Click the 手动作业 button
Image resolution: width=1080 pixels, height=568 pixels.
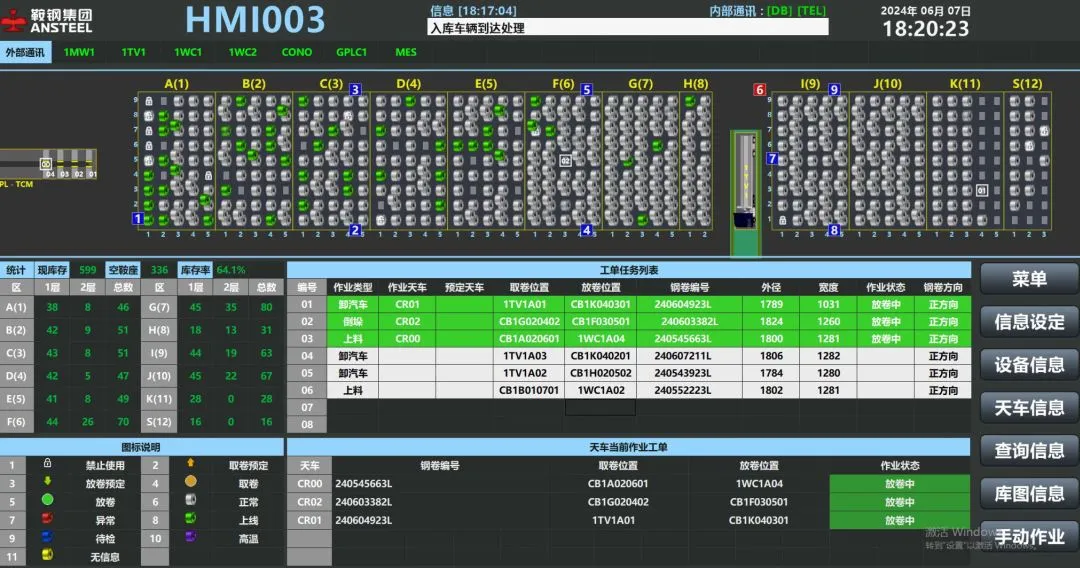(x=1029, y=537)
